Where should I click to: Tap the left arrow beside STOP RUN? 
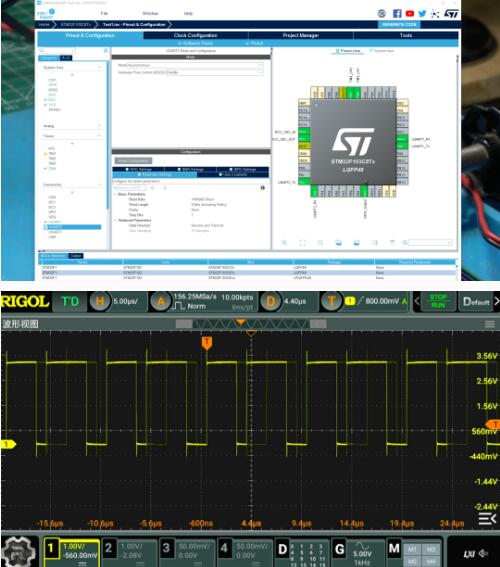[416, 301]
